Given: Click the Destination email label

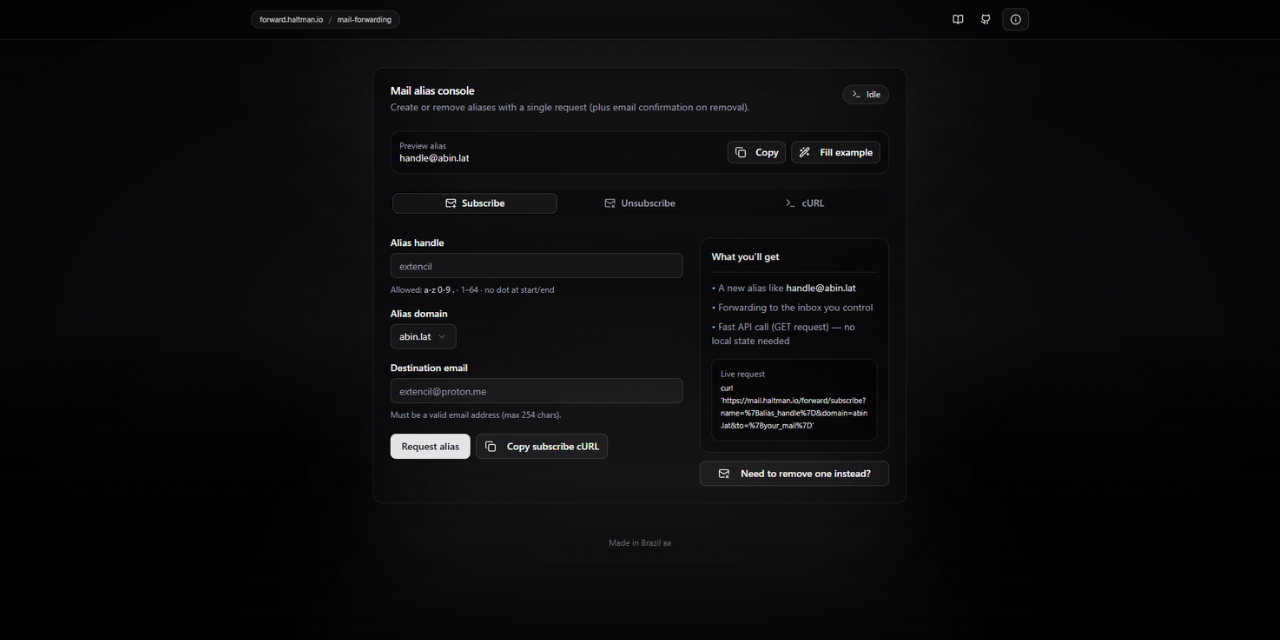Looking at the screenshot, I should (429, 368).
